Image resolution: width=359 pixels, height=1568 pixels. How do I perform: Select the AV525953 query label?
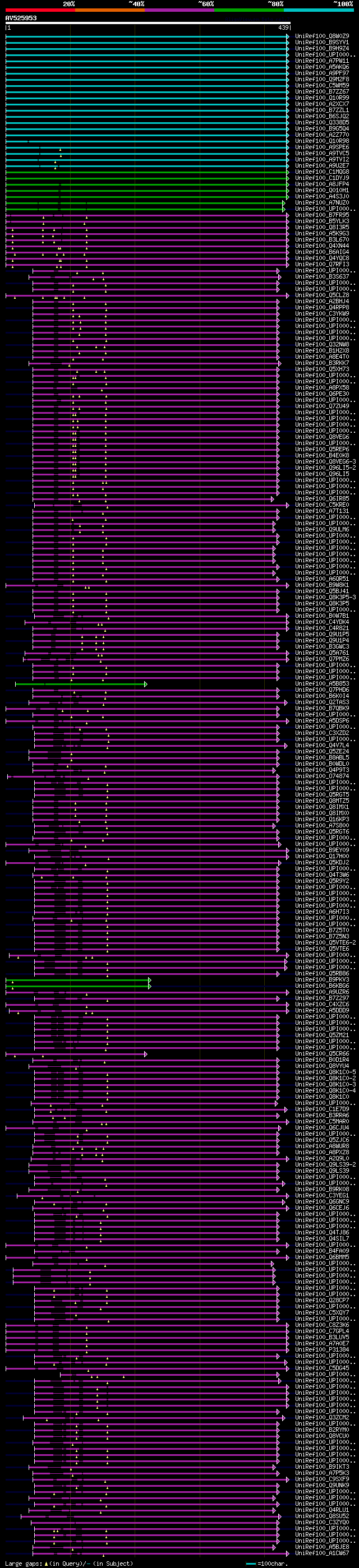[21, 18]
